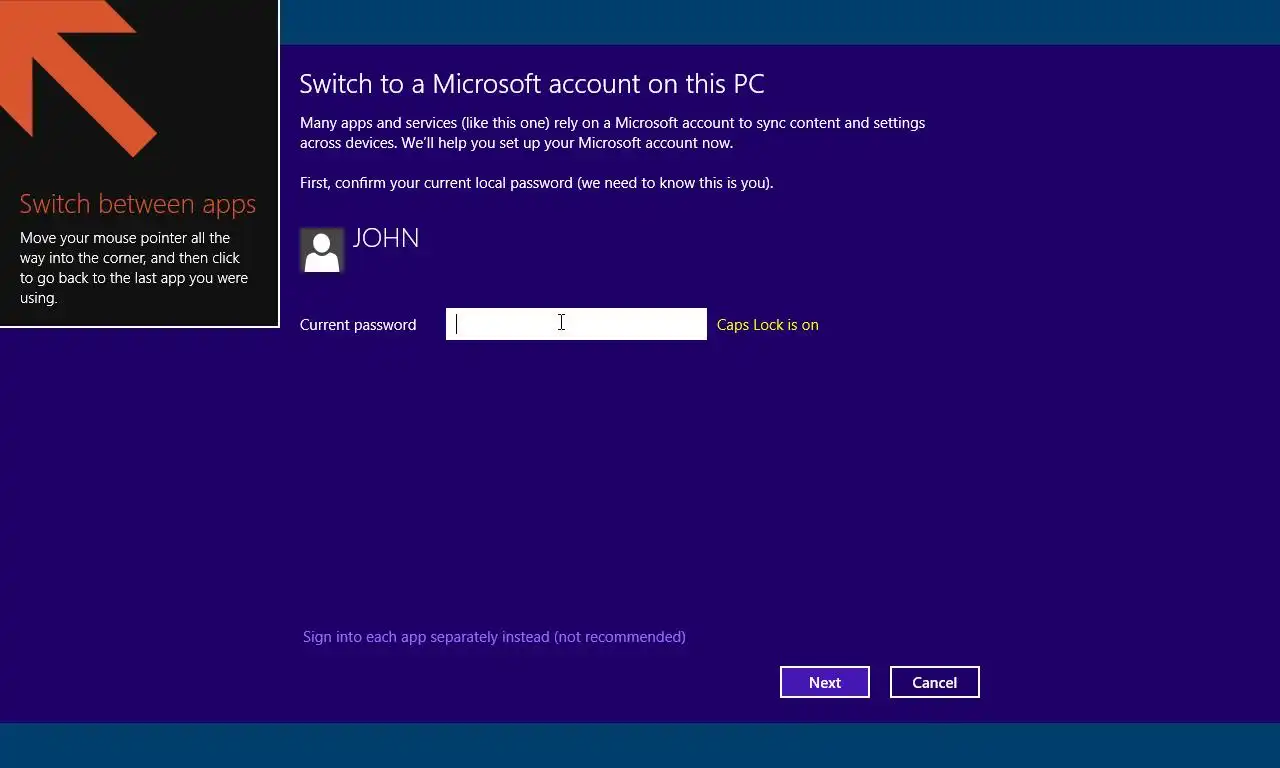The width and height of the screenshot is (1280, 768).
Task: Focus the Current password input field
Action: pos(576,324)
